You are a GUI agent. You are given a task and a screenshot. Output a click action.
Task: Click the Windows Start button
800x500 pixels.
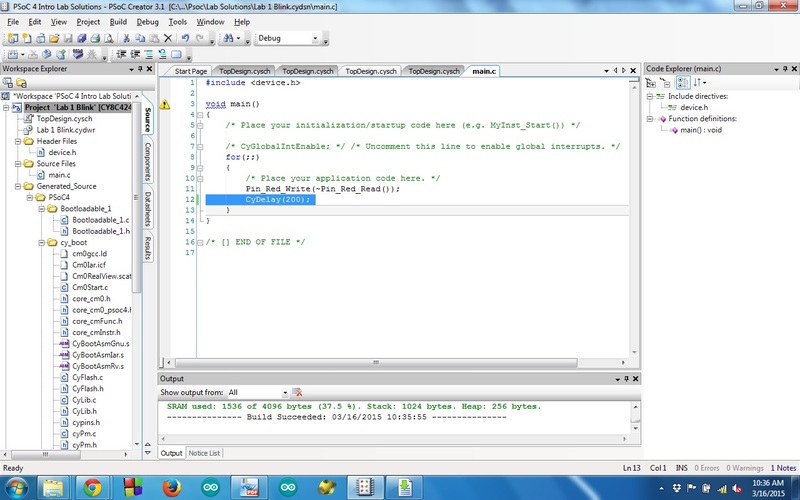pyautogui.click(x=15, y=488)
